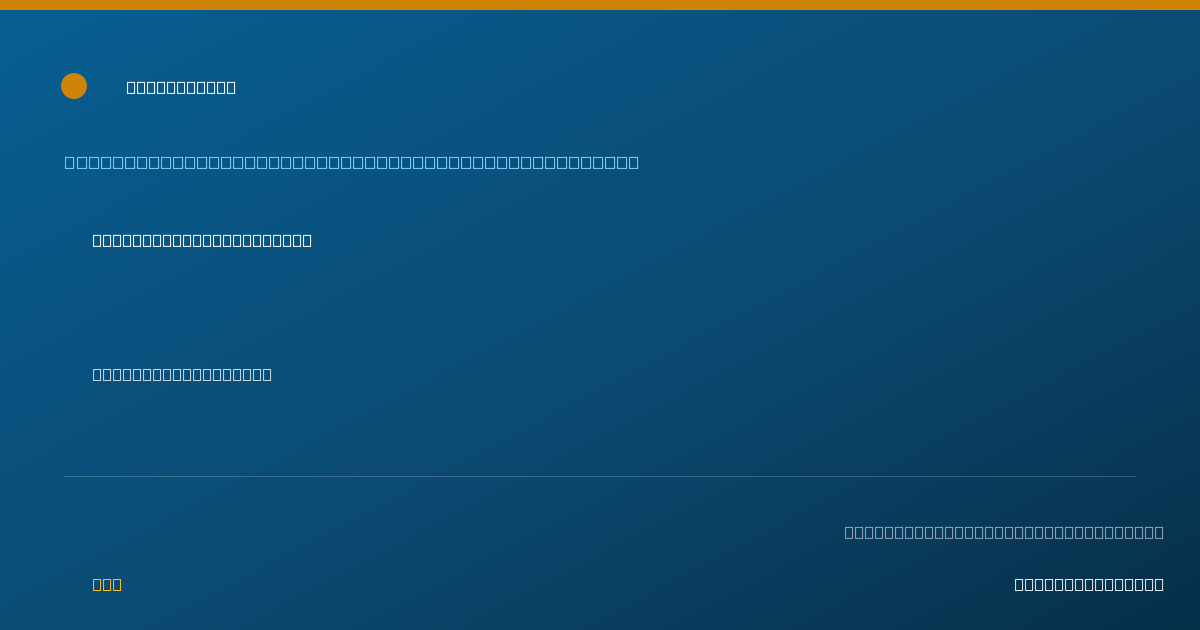Click the first character of the header title

(131, 87)
